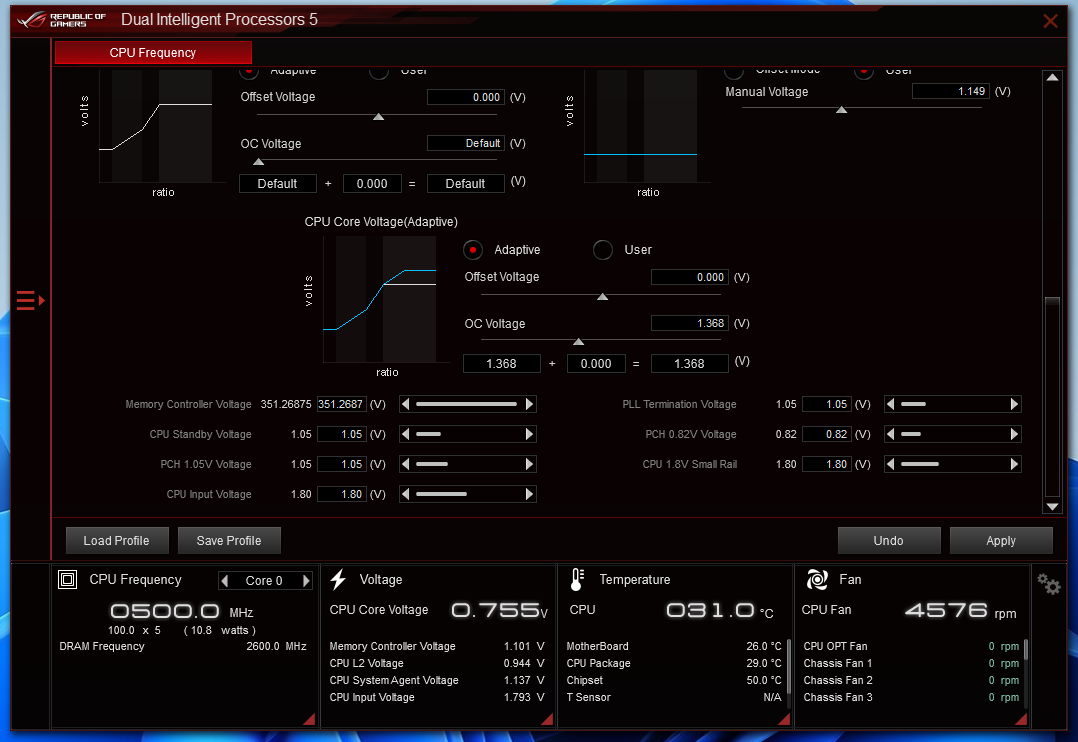Click the CPU System Agent Voltage label

click(x=394, y=680)
